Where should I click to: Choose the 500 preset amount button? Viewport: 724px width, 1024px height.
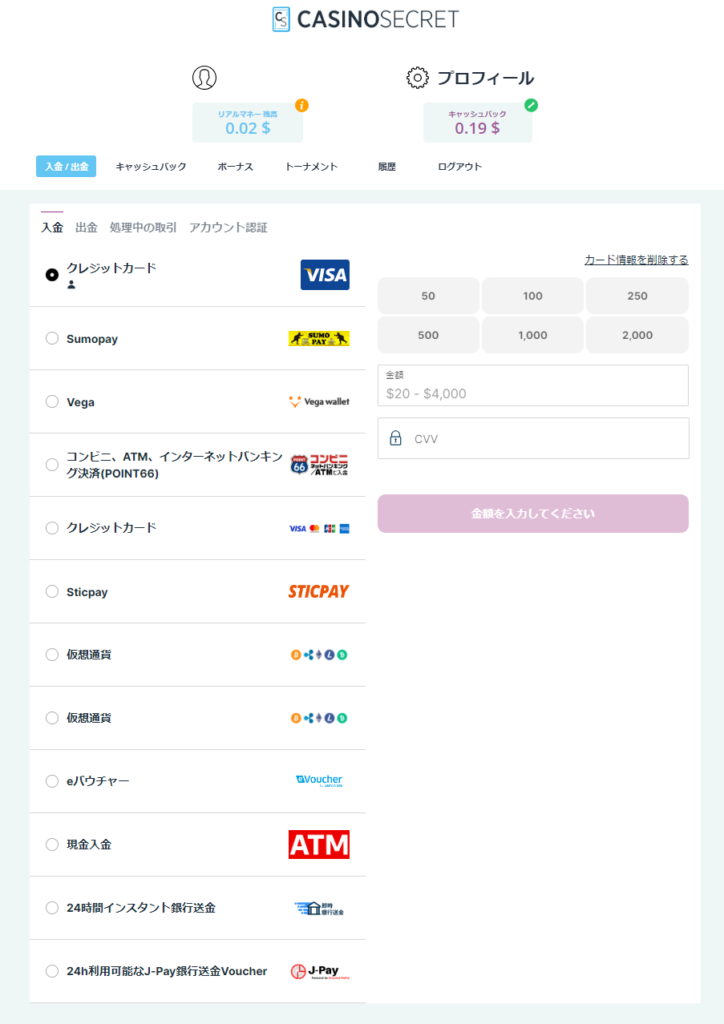click(428, 335)
